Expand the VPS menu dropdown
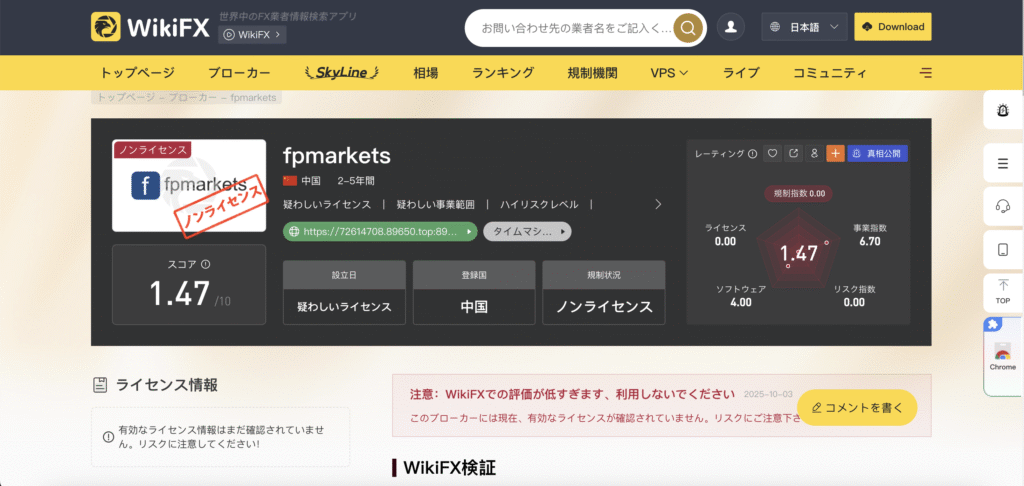Viewport: 1024px width, 486px height. pos(669,73)
